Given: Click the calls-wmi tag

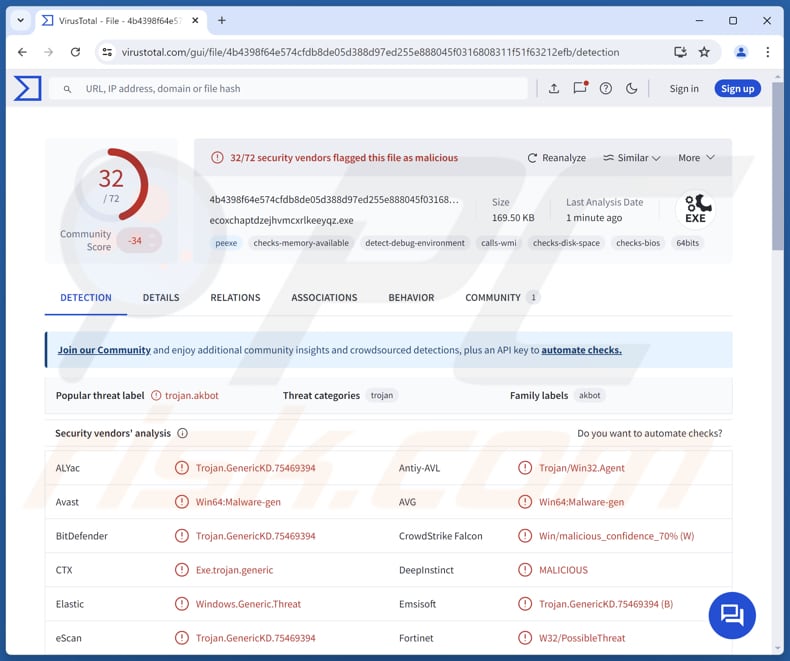Looking at the screenshot, I should 499,243.
